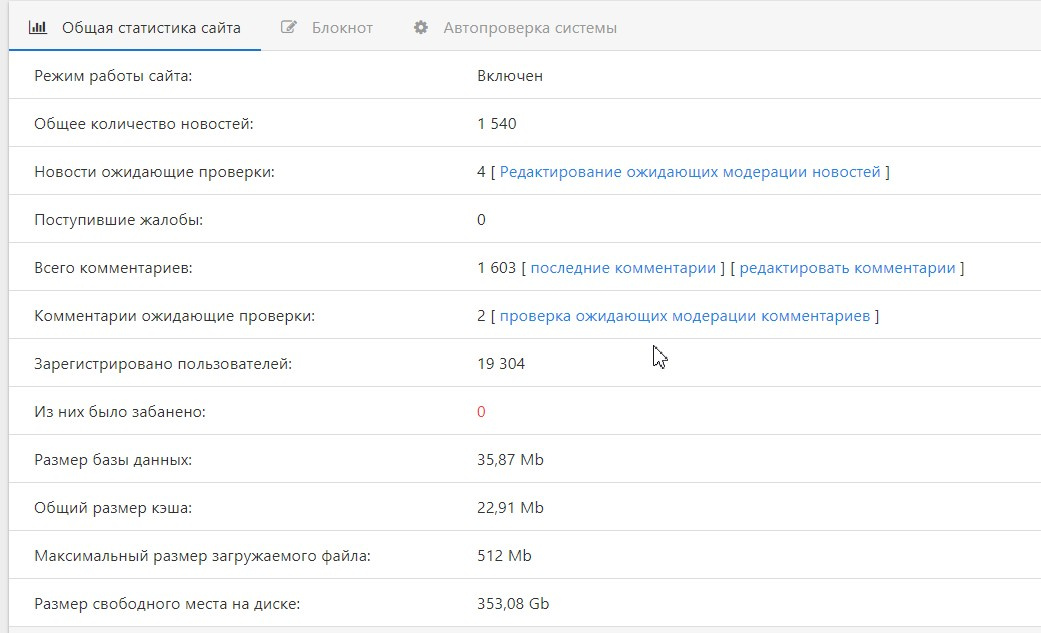
Task: Open Редактирование ожидающих модерации новостей link
Action: point(690,172)
